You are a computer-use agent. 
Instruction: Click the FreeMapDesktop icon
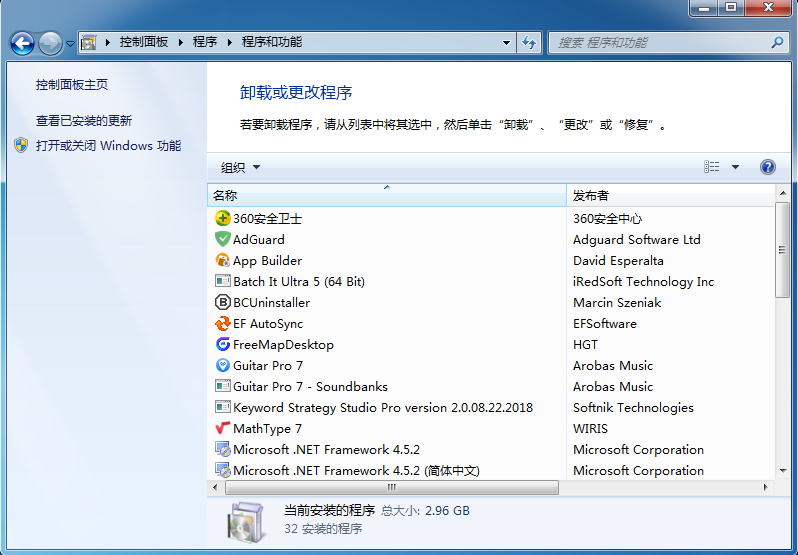(x=222, y=344)
